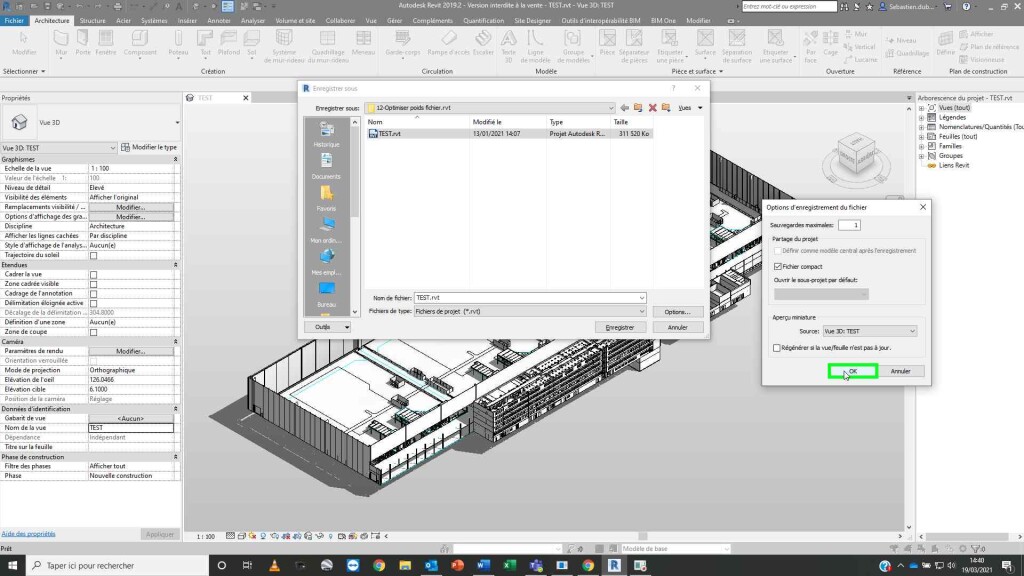Click the go-back arrow icon in save dialog
1024x576 pixels.
pyautogui.click(x=625, y=108)
